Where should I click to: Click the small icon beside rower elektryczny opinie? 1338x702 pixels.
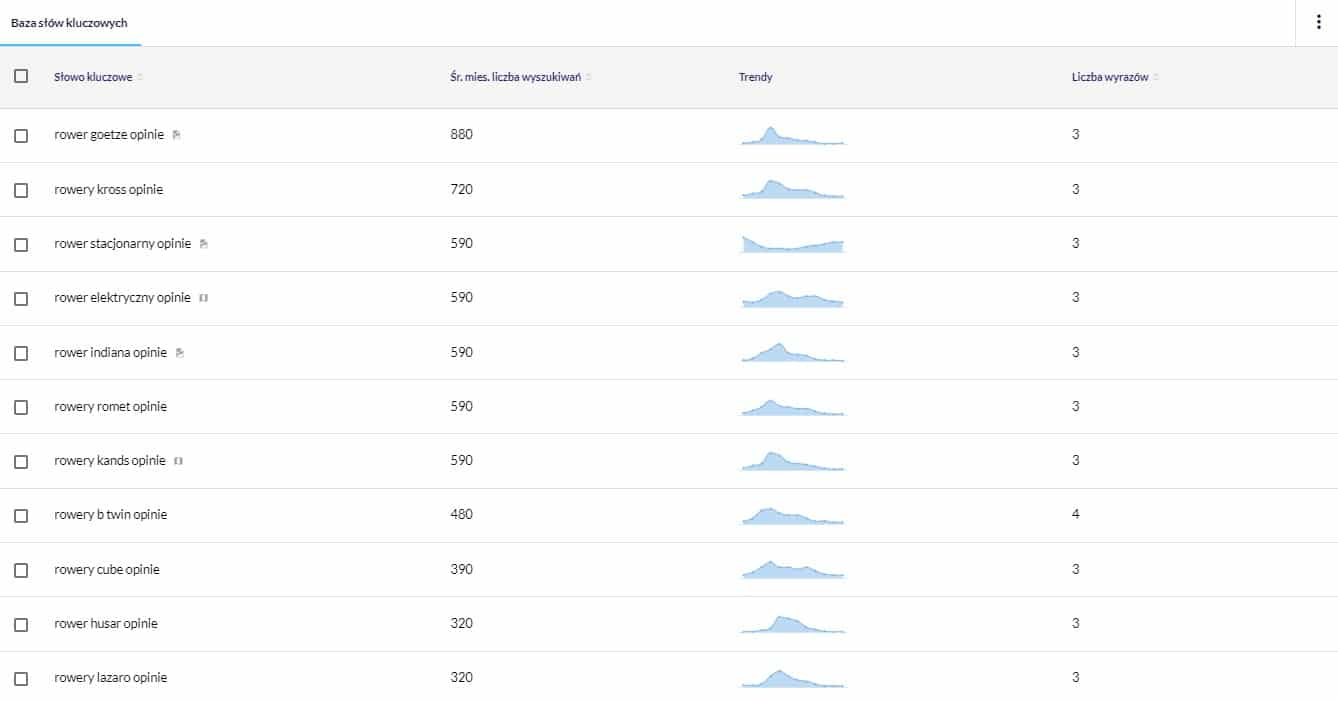(x=204, y=298)
